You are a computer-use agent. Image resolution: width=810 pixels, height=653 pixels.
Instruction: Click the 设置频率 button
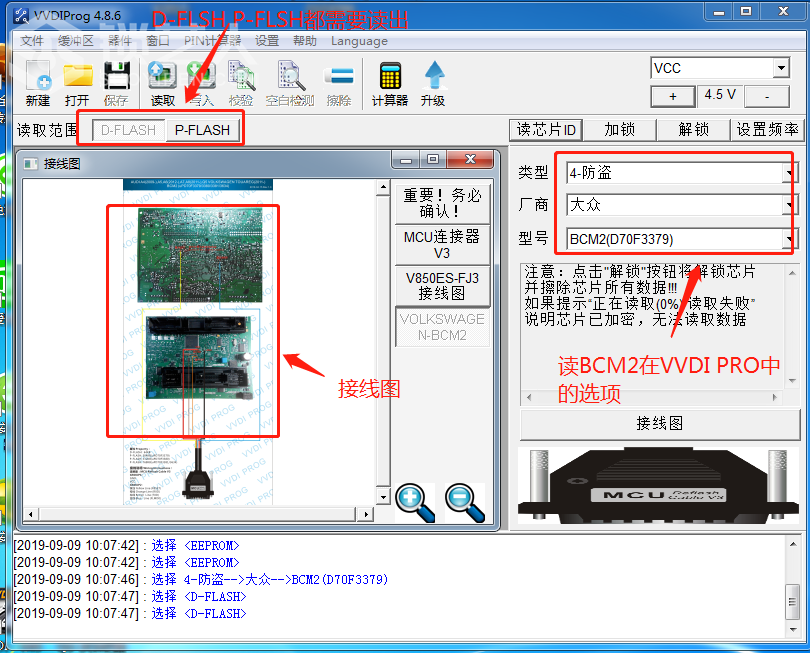(x=768, y=130)
